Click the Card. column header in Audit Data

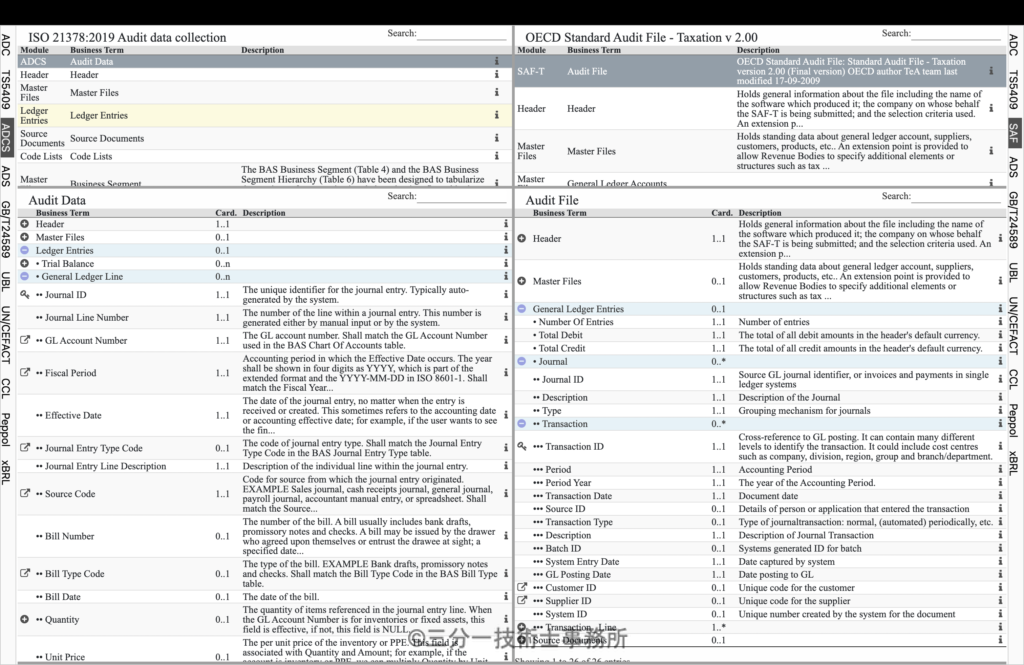(226, 213)
